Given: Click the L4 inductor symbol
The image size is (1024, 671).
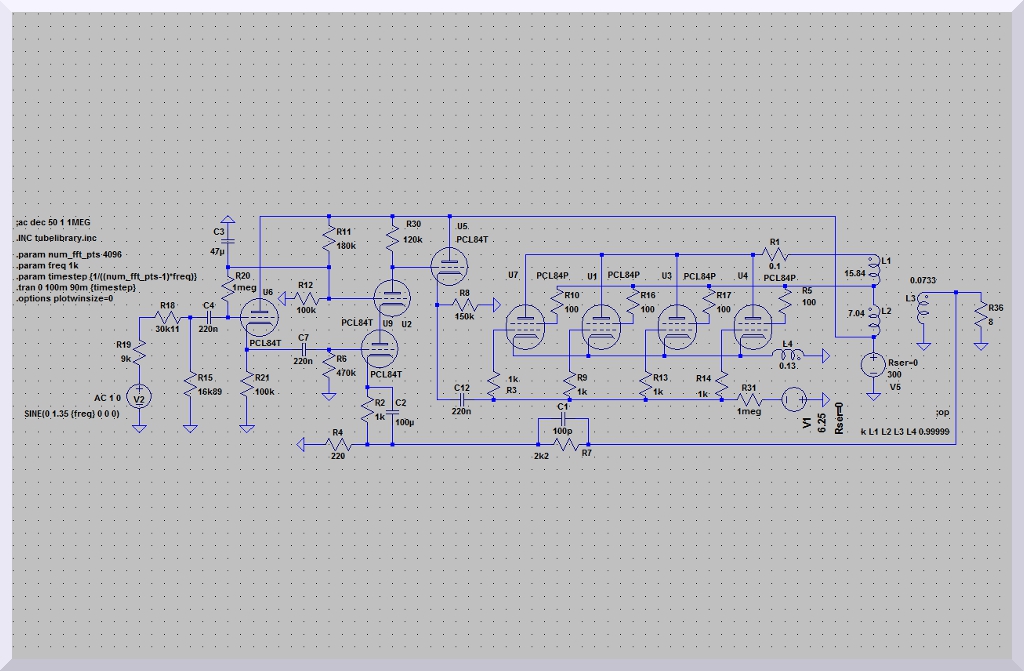Looking at the screenshot, I should pos(787,355).
